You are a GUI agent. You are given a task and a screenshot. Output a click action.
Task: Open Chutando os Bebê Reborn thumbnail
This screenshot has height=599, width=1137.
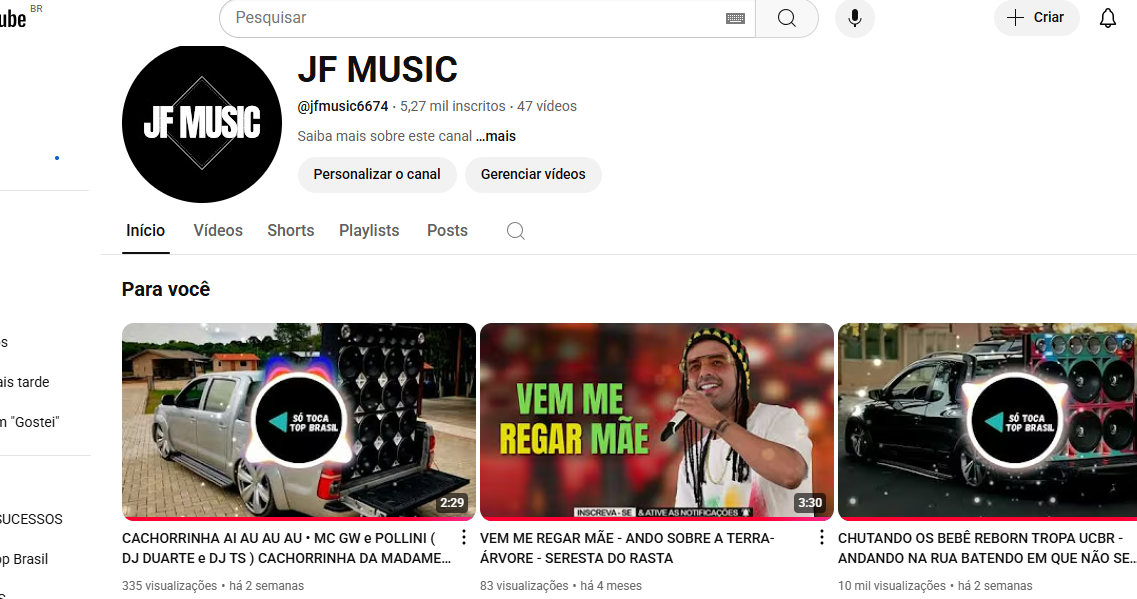pyautogui.click(x=988, y=421)
